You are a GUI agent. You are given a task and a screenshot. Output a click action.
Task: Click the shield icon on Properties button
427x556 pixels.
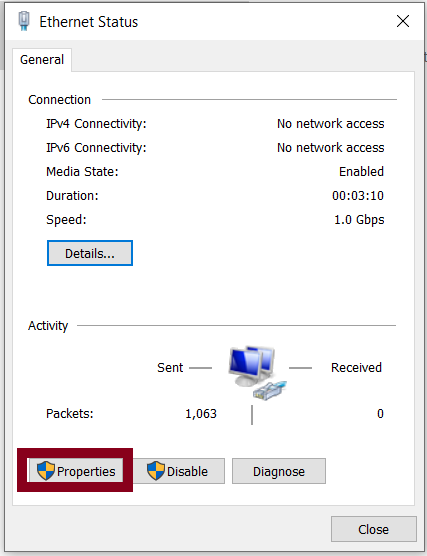pyautogui.click(x=46, y=471)
